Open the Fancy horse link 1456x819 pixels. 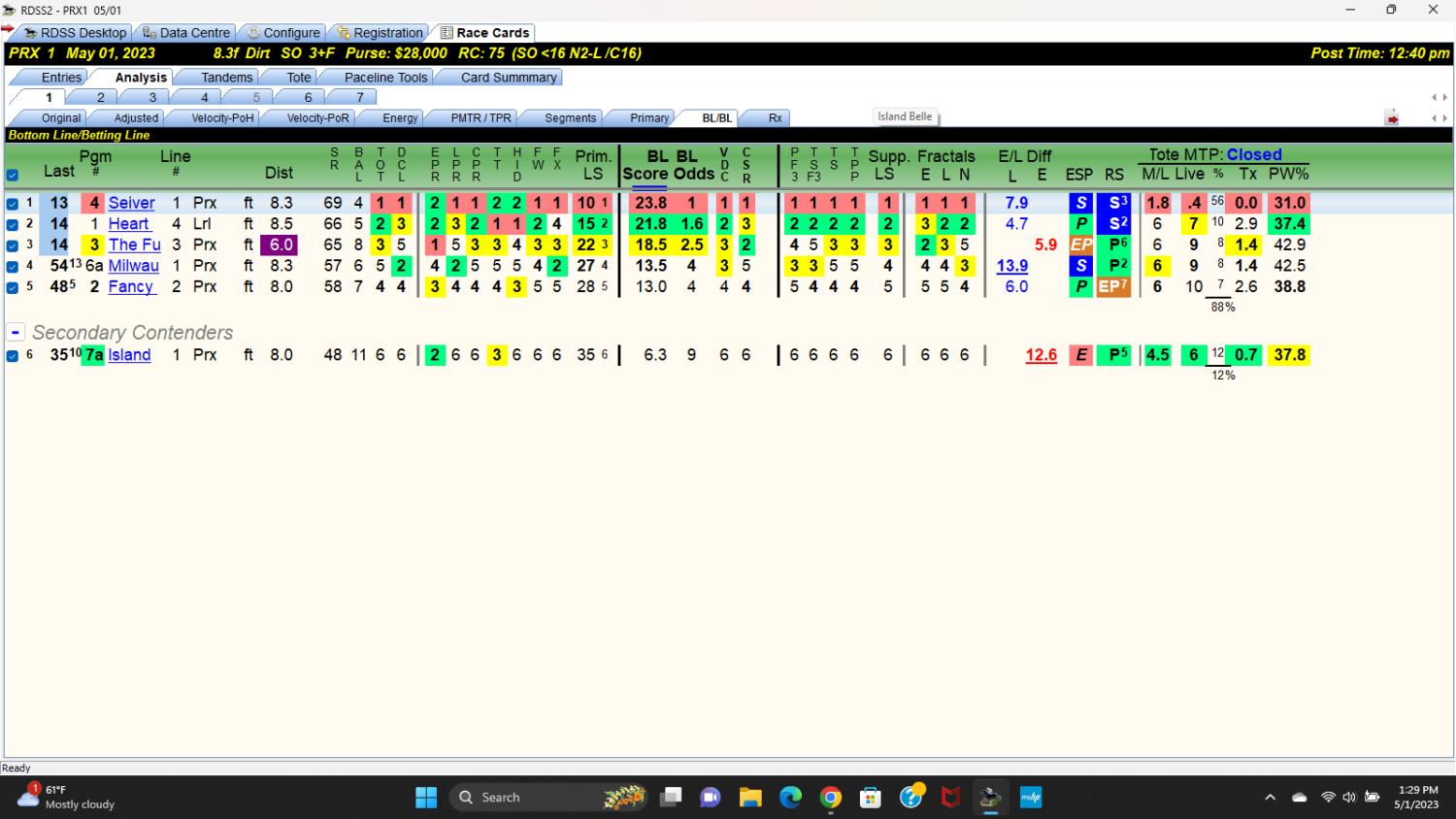pos(131,286)
